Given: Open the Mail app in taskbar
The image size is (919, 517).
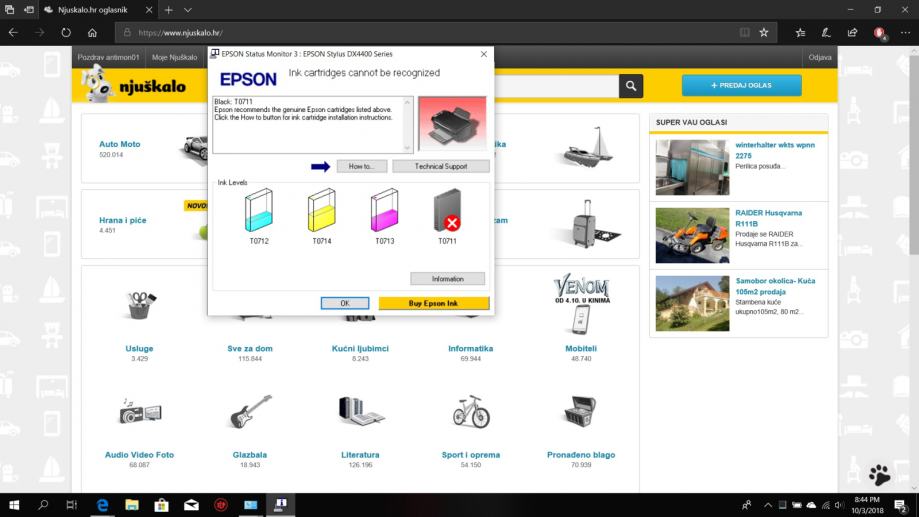Looking at the screenshot, I should 191,505.
